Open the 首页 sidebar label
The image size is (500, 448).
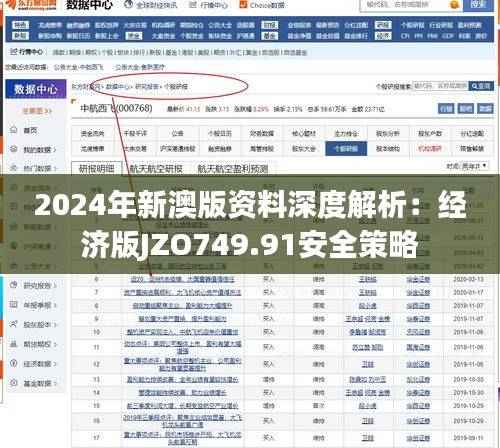tap(30, 130)
